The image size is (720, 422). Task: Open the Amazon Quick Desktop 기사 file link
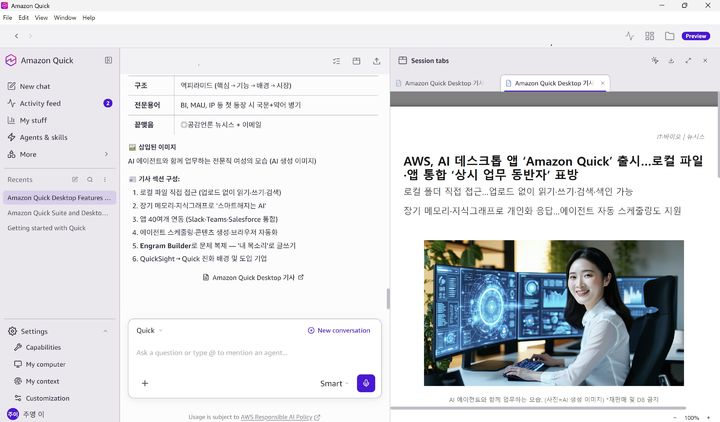click(253, 278)
